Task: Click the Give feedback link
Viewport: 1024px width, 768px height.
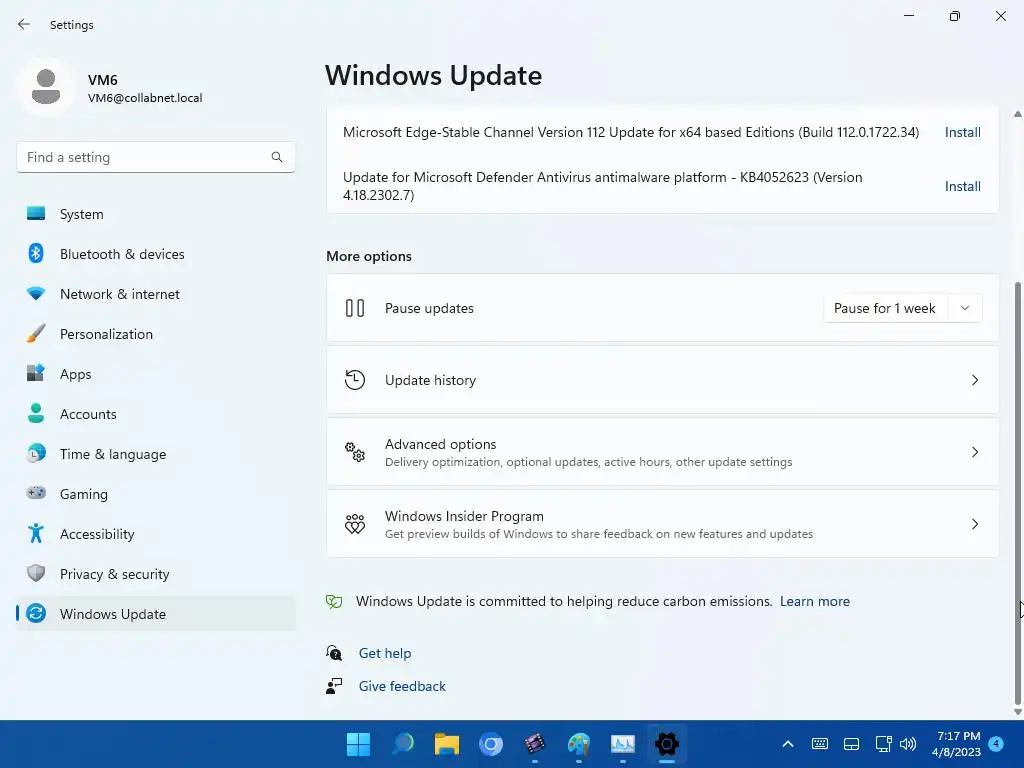Action: pos(402,686)
